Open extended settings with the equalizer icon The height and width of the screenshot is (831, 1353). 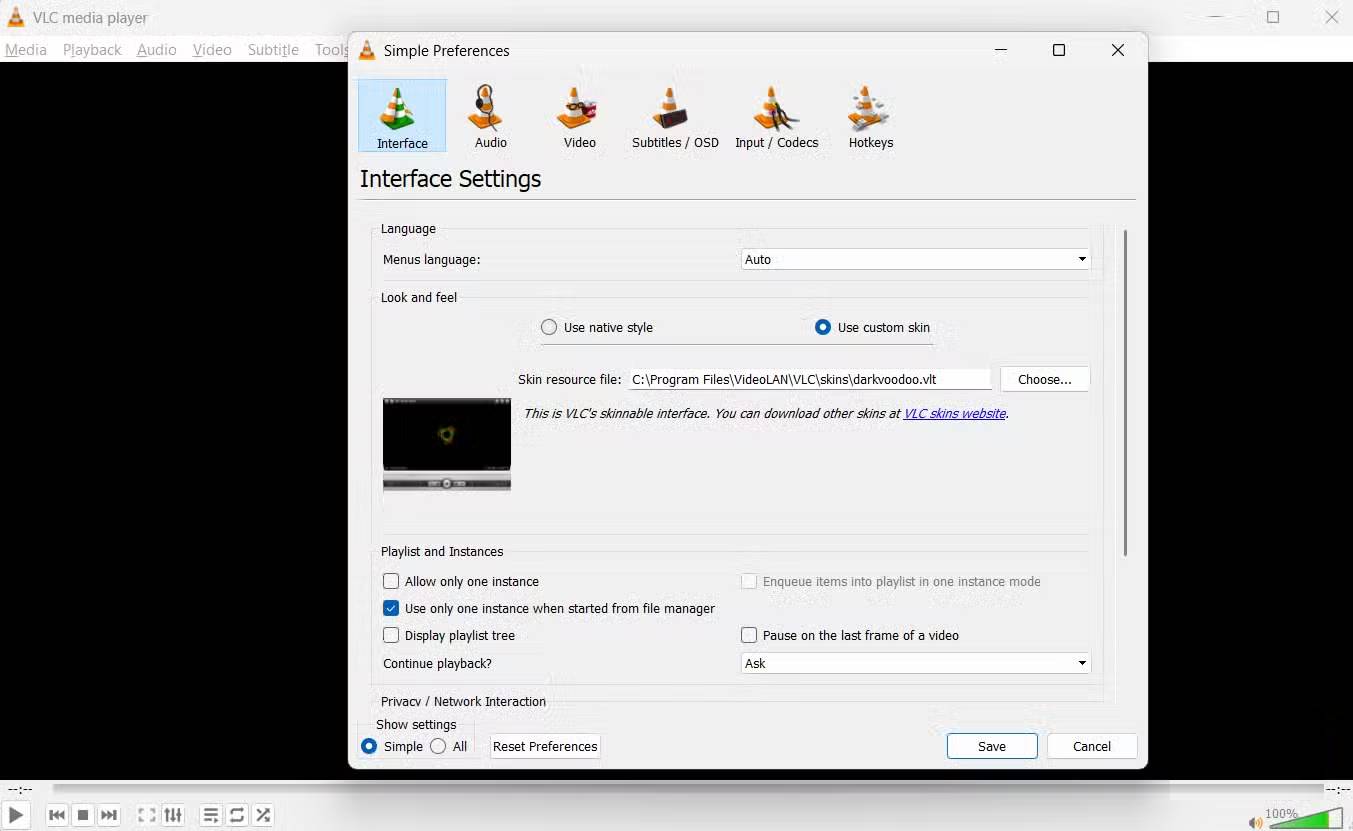click(172, 815)
